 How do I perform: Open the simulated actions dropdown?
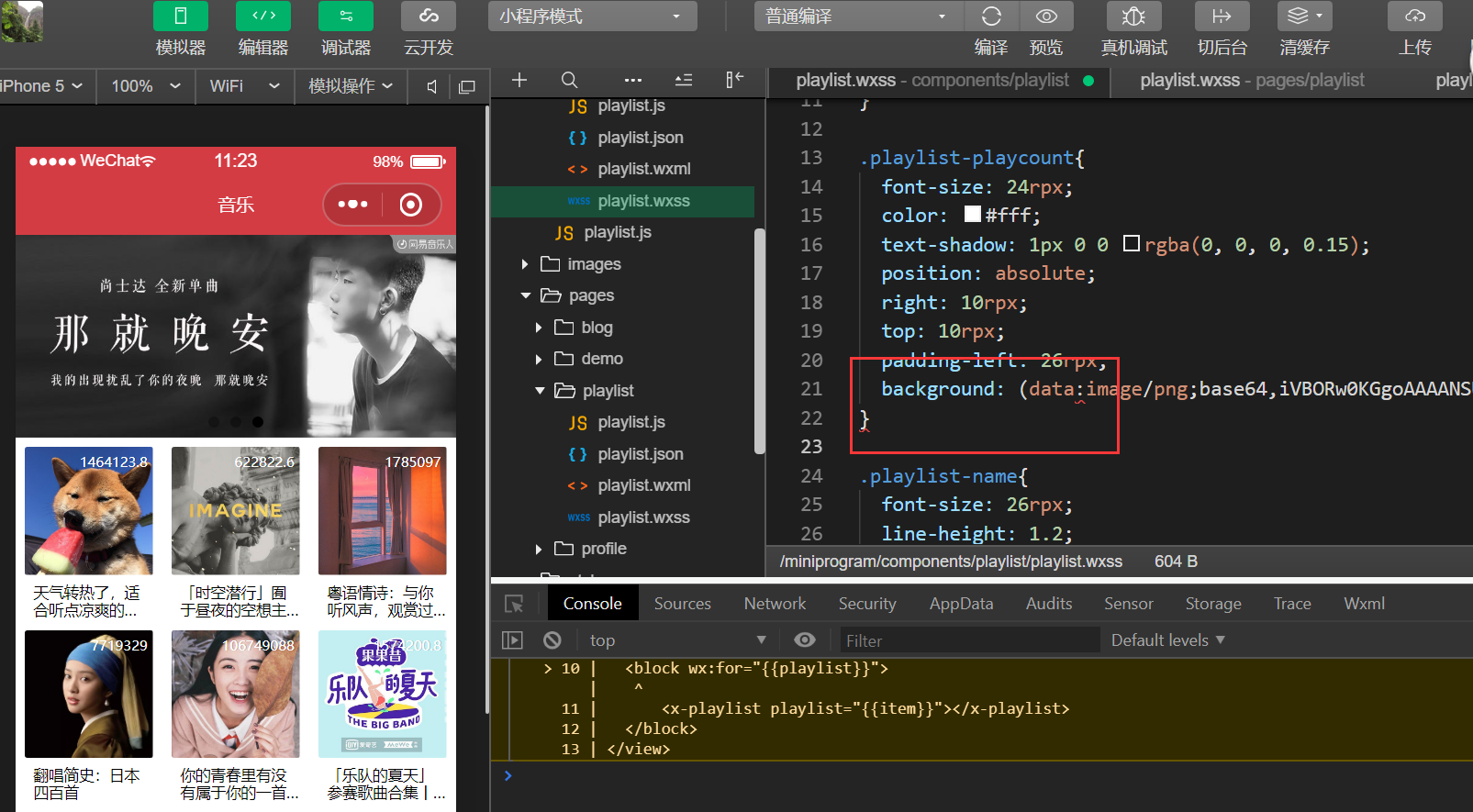[x=351, y=85]
